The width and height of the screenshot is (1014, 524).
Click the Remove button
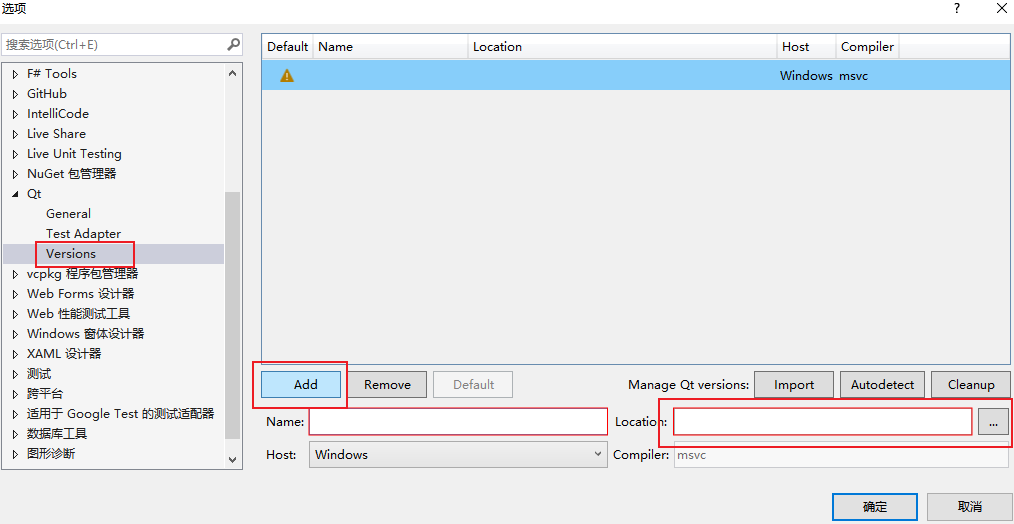click(x=387, y=384)
